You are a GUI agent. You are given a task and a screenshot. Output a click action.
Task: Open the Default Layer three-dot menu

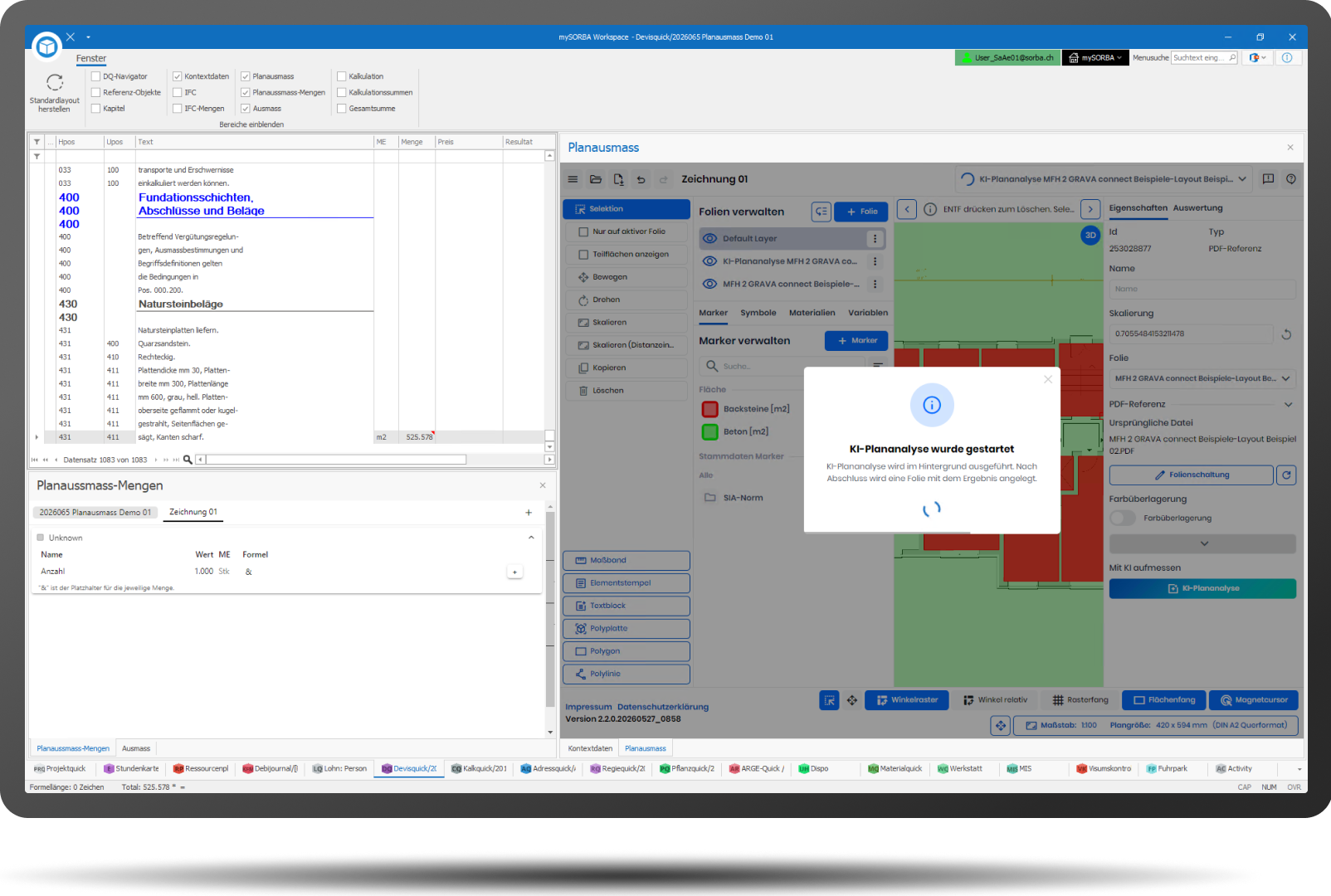coord(875,239)
